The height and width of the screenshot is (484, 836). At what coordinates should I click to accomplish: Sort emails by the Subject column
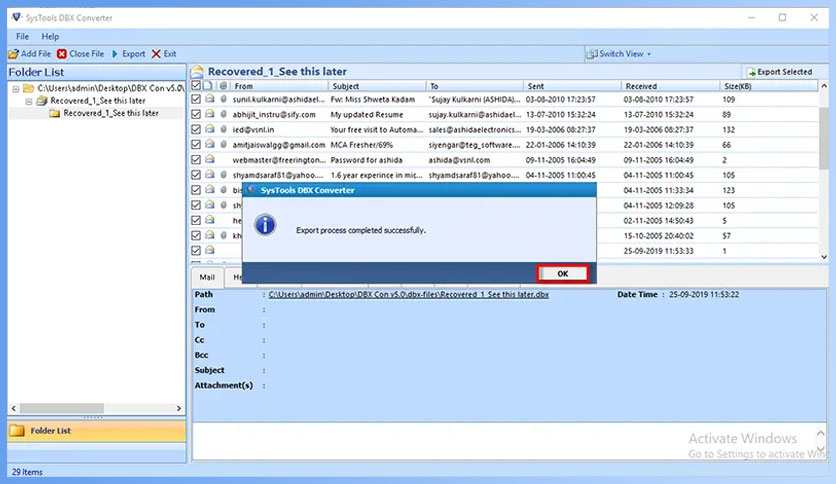pos(377,86)
